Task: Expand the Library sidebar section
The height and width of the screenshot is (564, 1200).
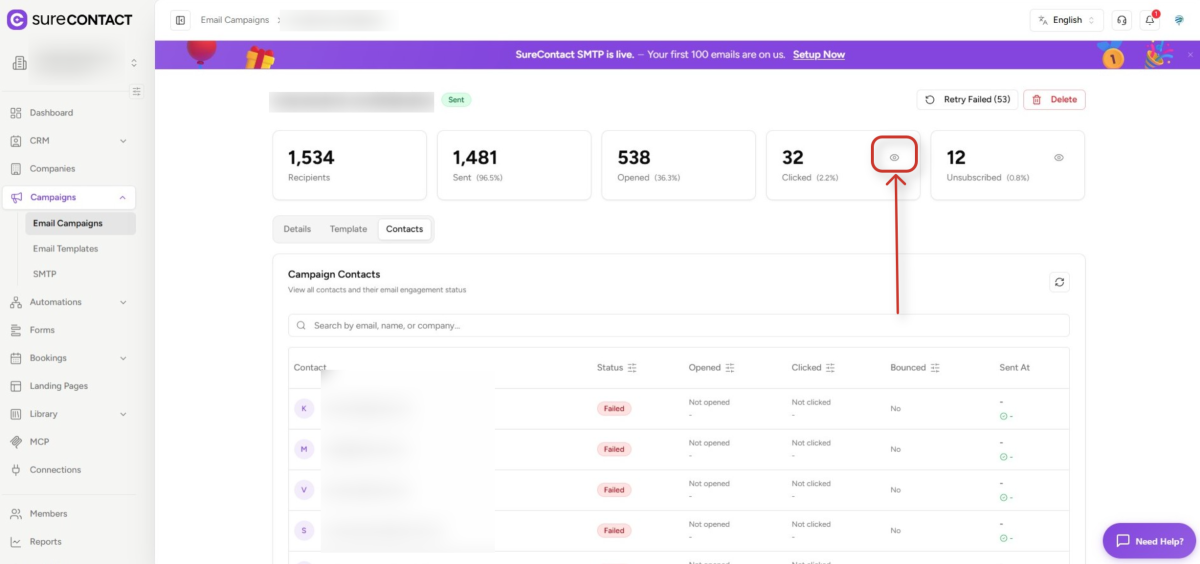Action: tap(123, 414)
